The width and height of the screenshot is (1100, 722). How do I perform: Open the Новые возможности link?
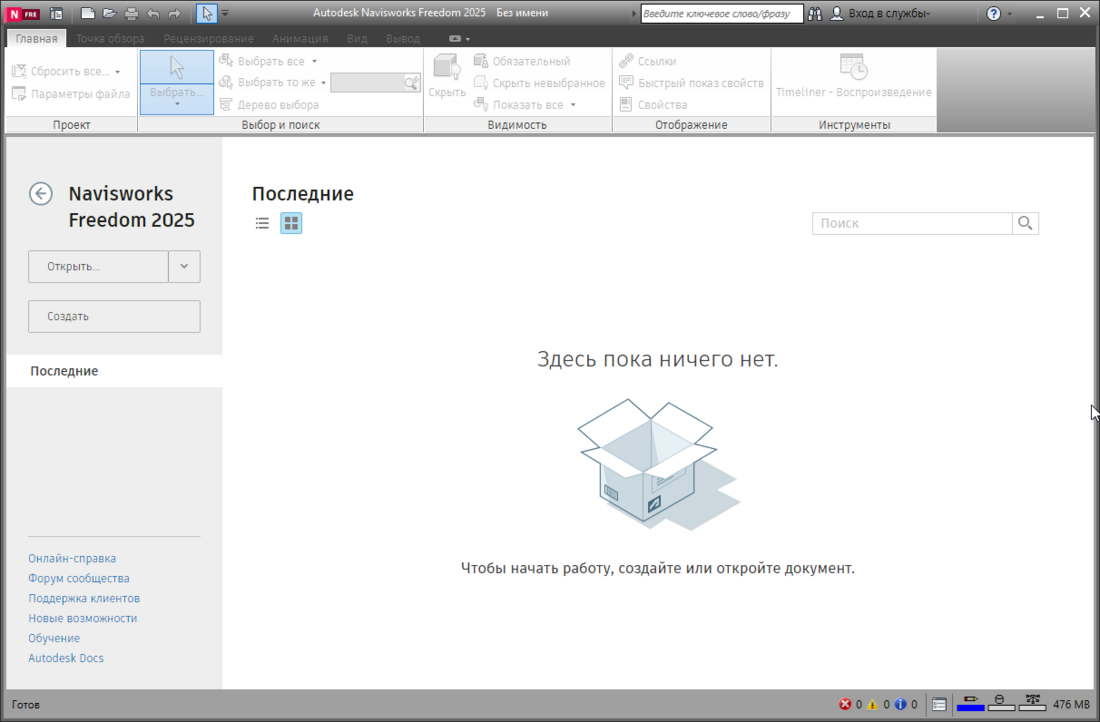tap(83, 618)
